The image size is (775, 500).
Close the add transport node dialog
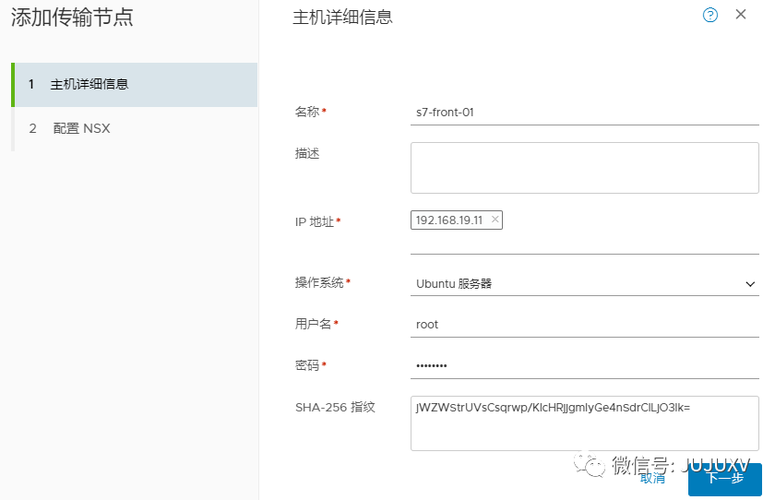click(740, 14)
